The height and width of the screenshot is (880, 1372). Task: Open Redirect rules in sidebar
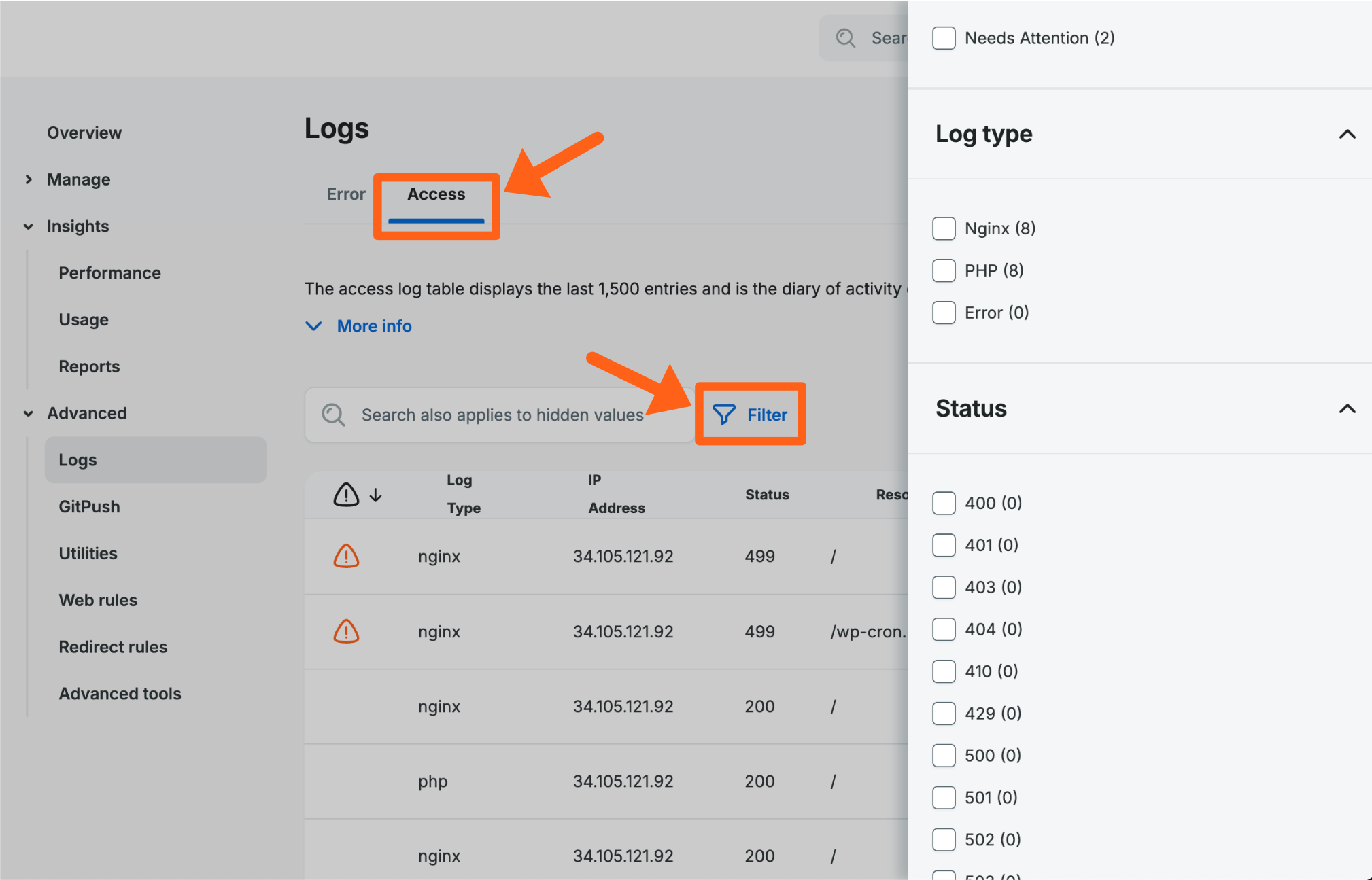tap(113, 647)
